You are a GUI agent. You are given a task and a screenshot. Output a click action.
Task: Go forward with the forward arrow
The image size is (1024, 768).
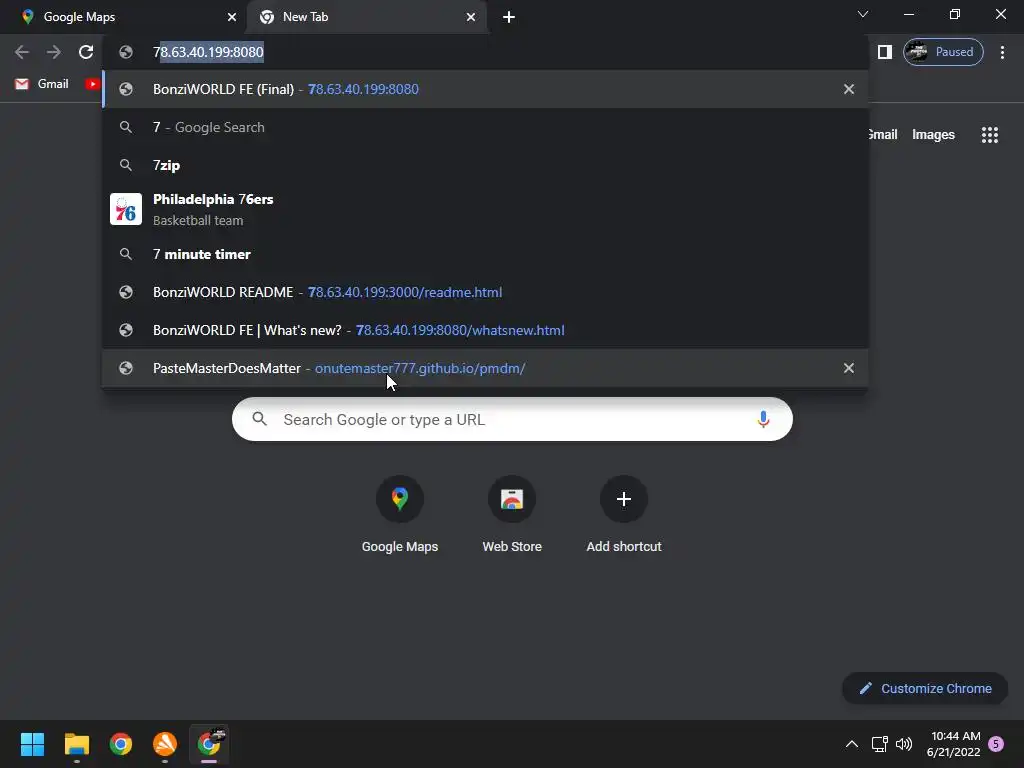point(54,52)
